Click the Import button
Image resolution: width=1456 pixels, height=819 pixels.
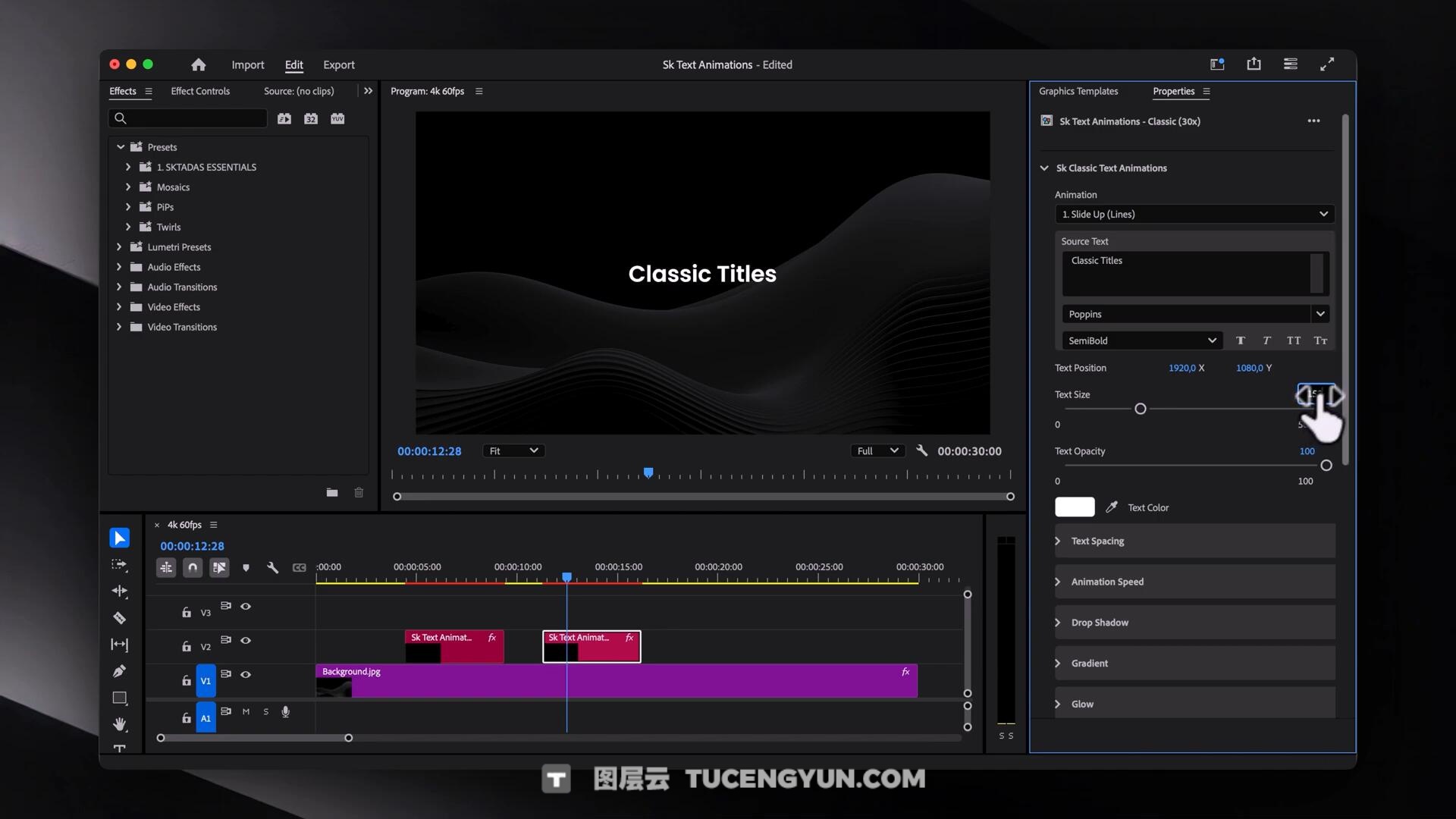pyautogui.click(x=248, y=65)
